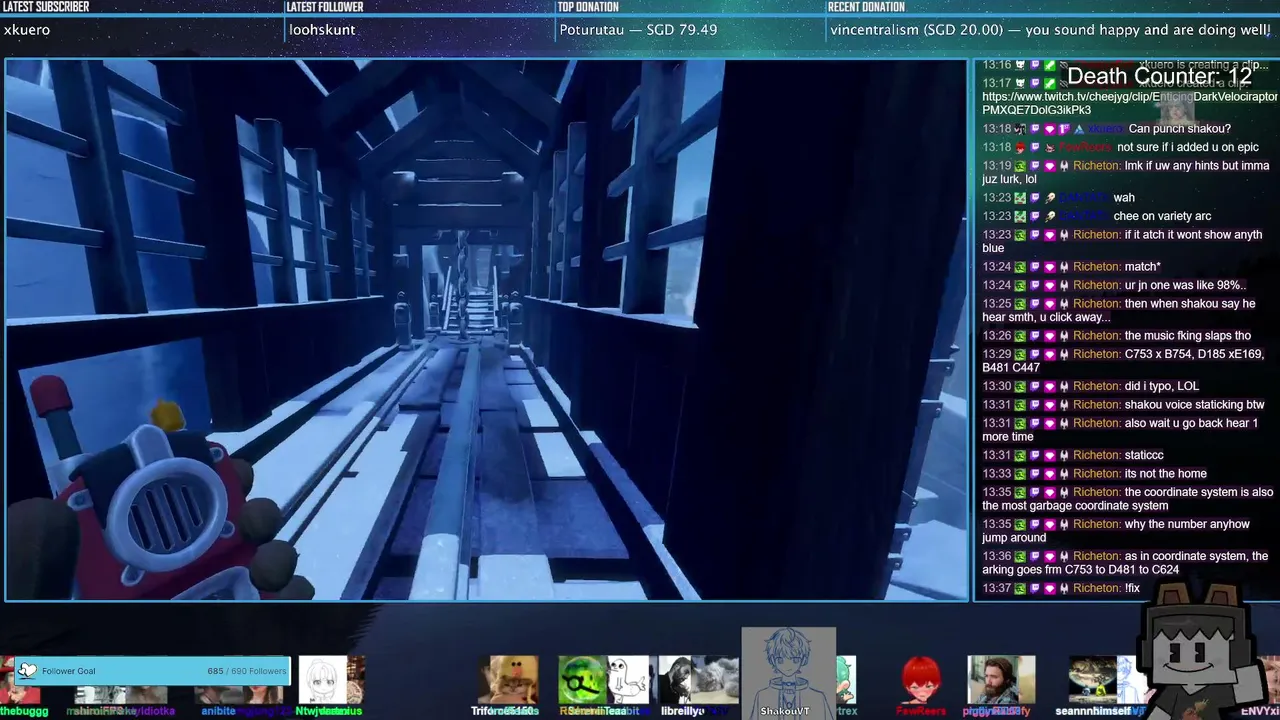Click message "ur jn one was like 98%.."
The height and width of the screenshot is (720, 1280).
tap(1184, 285)
